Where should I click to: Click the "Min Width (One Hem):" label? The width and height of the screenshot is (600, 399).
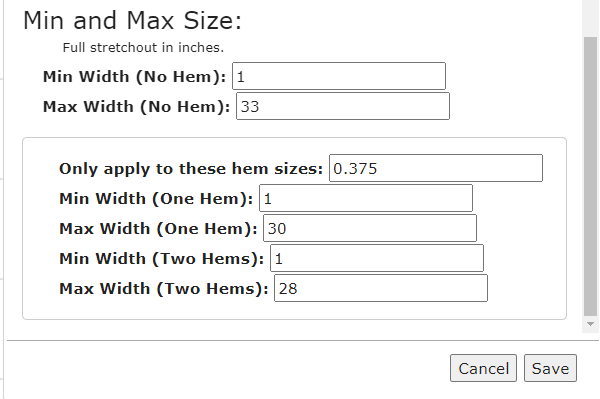pos(156,199)
